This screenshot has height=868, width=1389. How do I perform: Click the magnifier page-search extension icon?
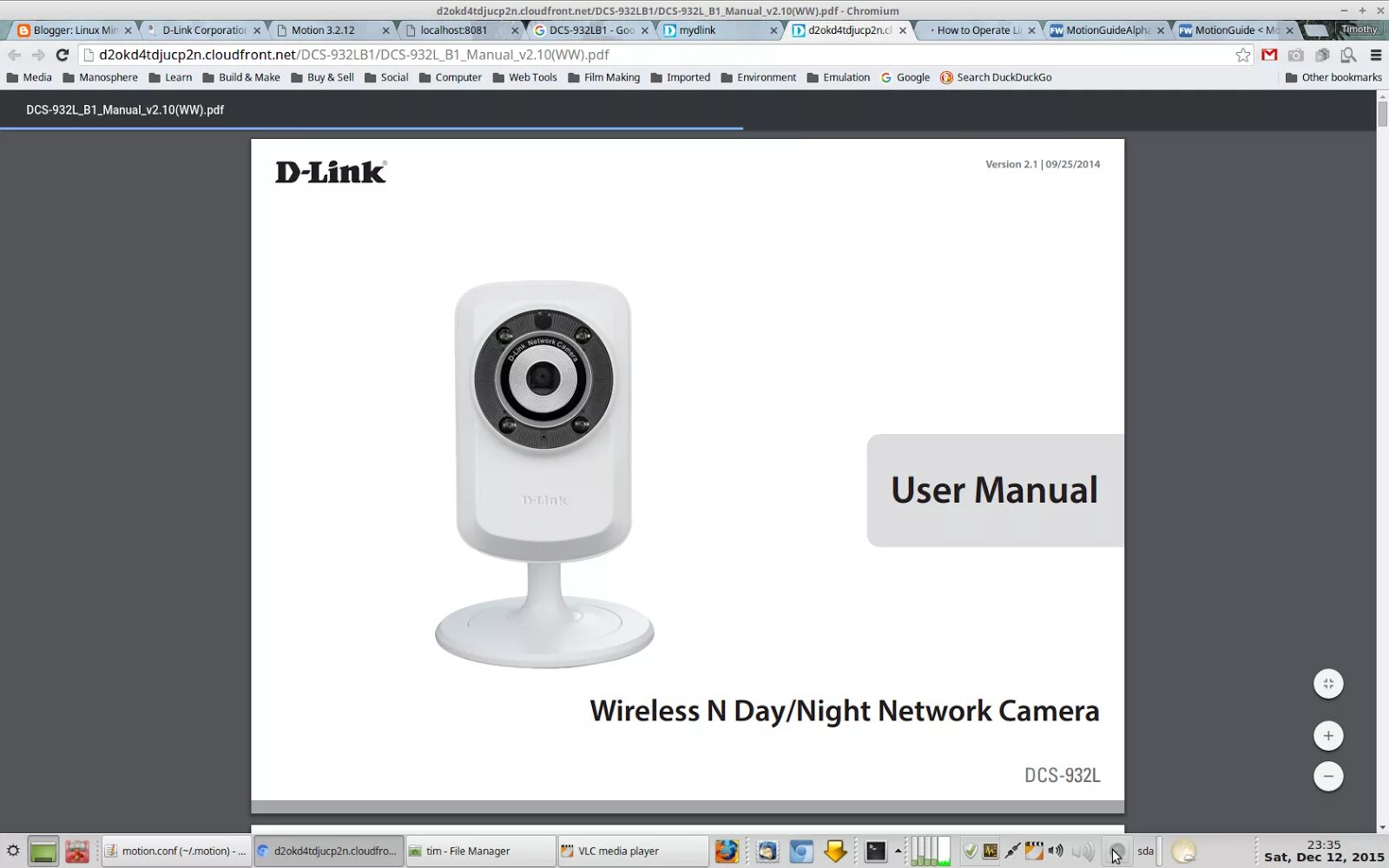tap(1348, 55)
